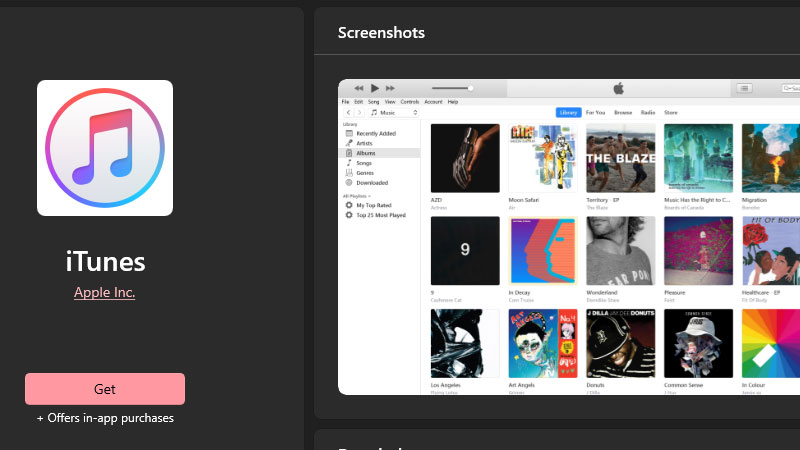Open the File menu in iTunes
This screenshot has height=450, width=800.
345,102
